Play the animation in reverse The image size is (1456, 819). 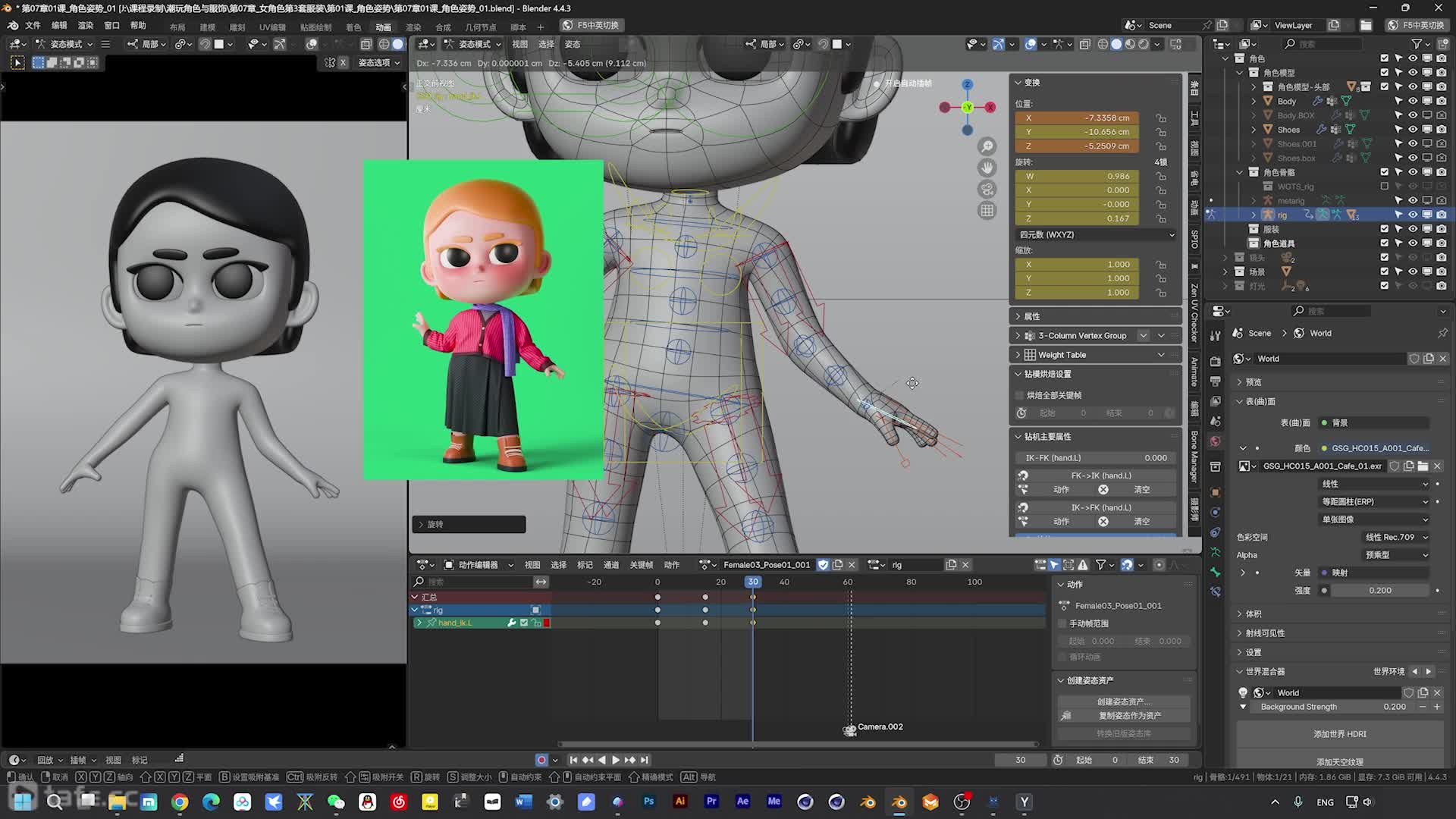[602, 760]
